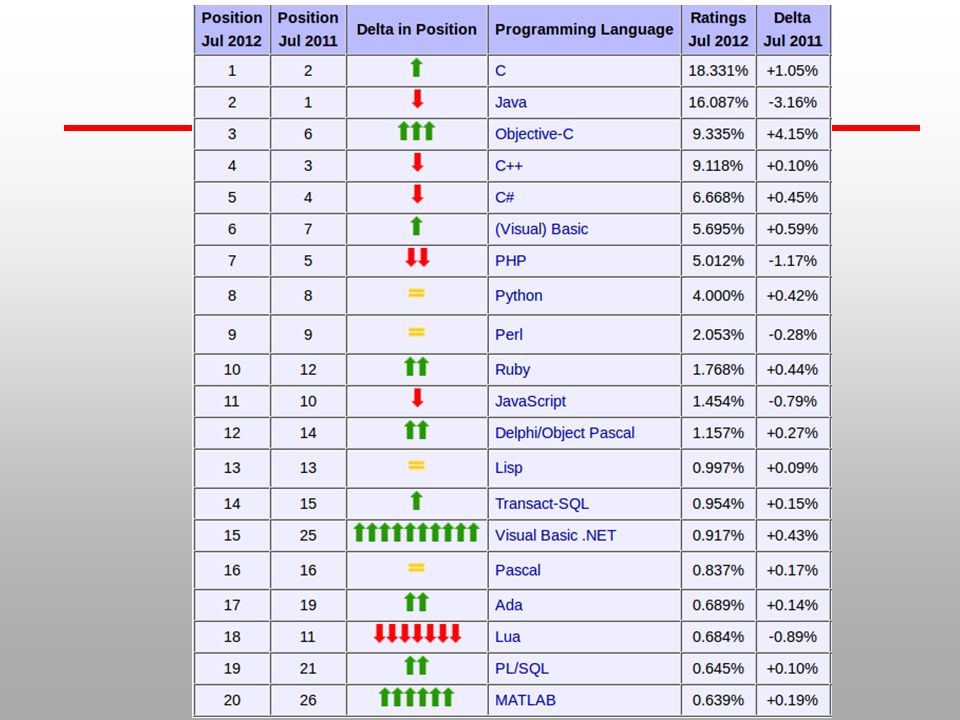Screen dimensions: 960x720
Task: Click the yellow equals sign for Lisp
Action: (x=416, y=465)
